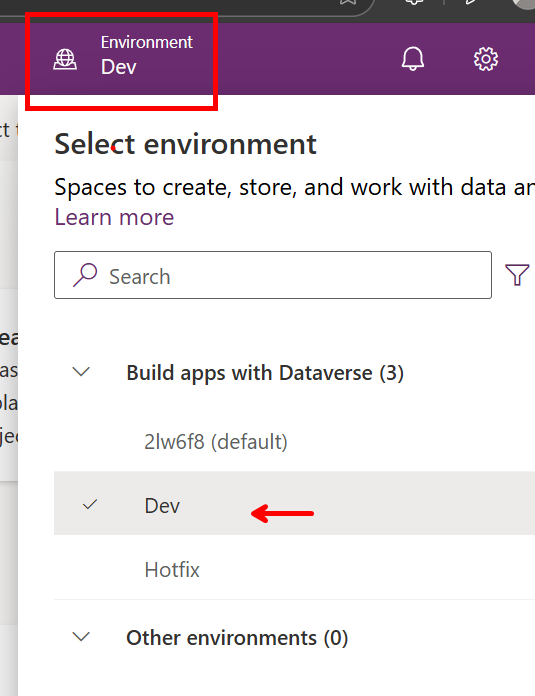Image resolution: width=535 pixels, height=696 pixels.
Task: Select the 2lw6f8 (default) environment
Action: point(216,442)
